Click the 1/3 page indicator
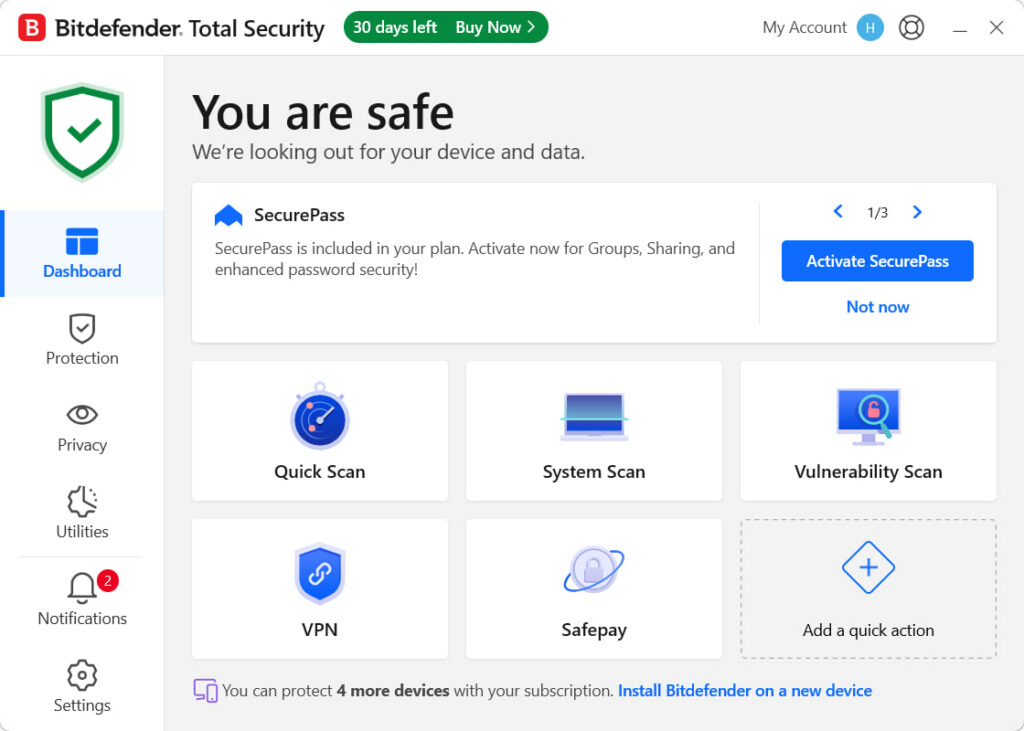This screenshot has height=731, width=1024. pyautogui.click(x=878, y=212)
